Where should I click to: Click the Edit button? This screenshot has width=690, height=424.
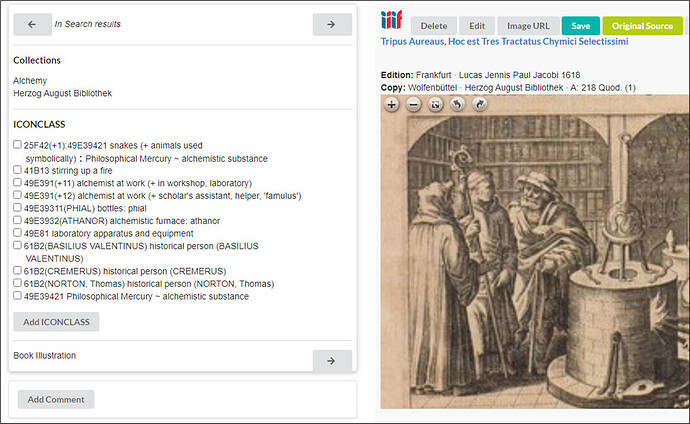tap(477, 26)
